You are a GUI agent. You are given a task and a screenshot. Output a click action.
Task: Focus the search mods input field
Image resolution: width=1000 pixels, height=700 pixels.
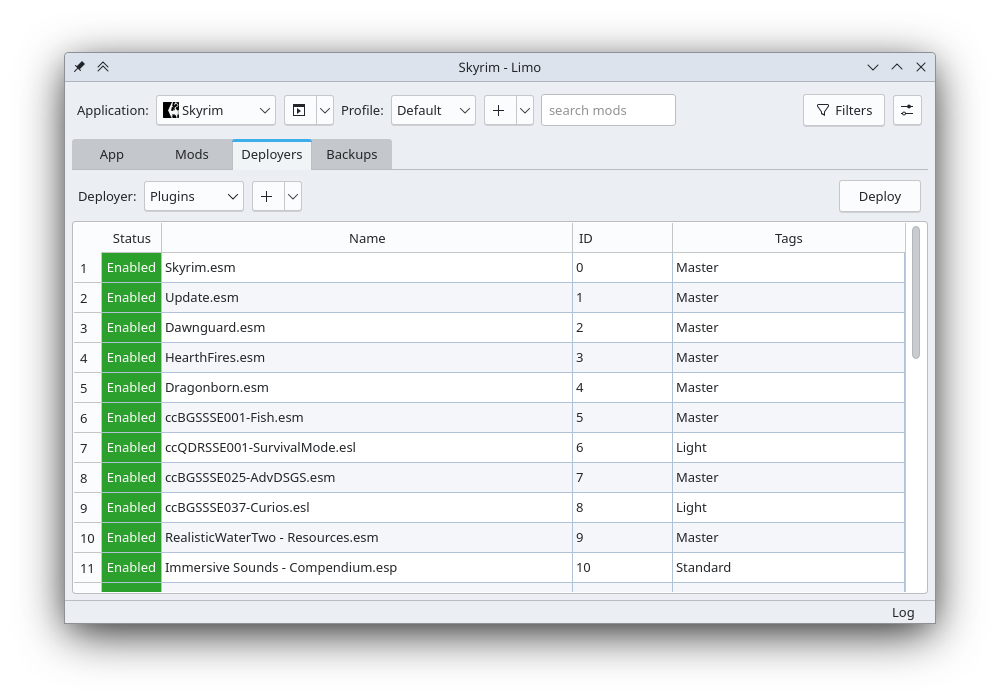(608, 110)
